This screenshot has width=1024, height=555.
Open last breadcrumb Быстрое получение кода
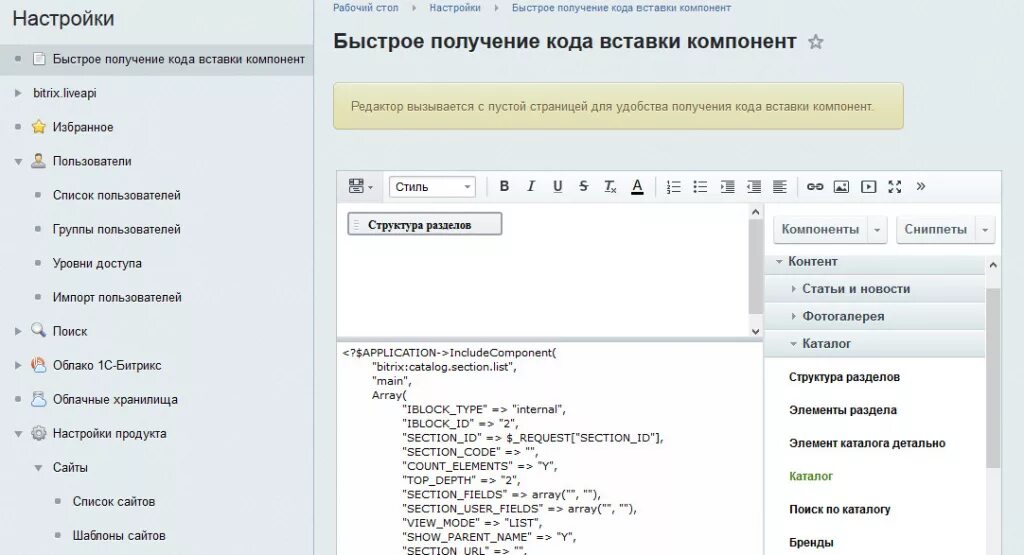621,8
